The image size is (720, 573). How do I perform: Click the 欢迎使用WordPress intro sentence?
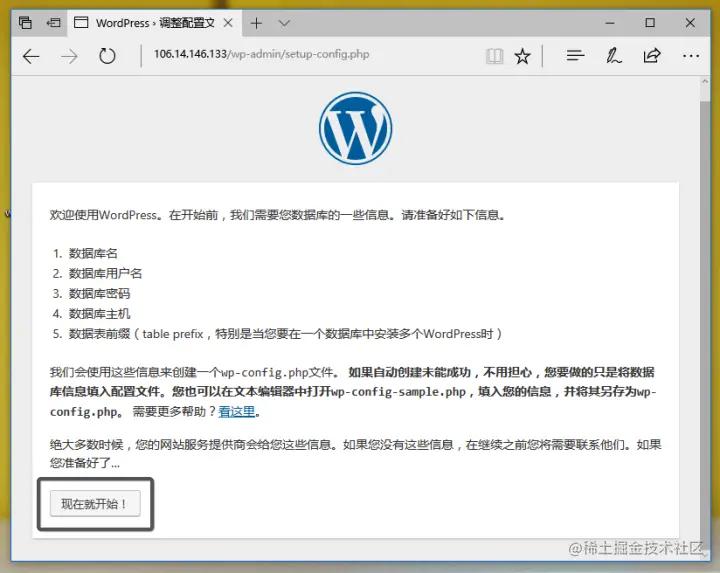tap(278, 215)
